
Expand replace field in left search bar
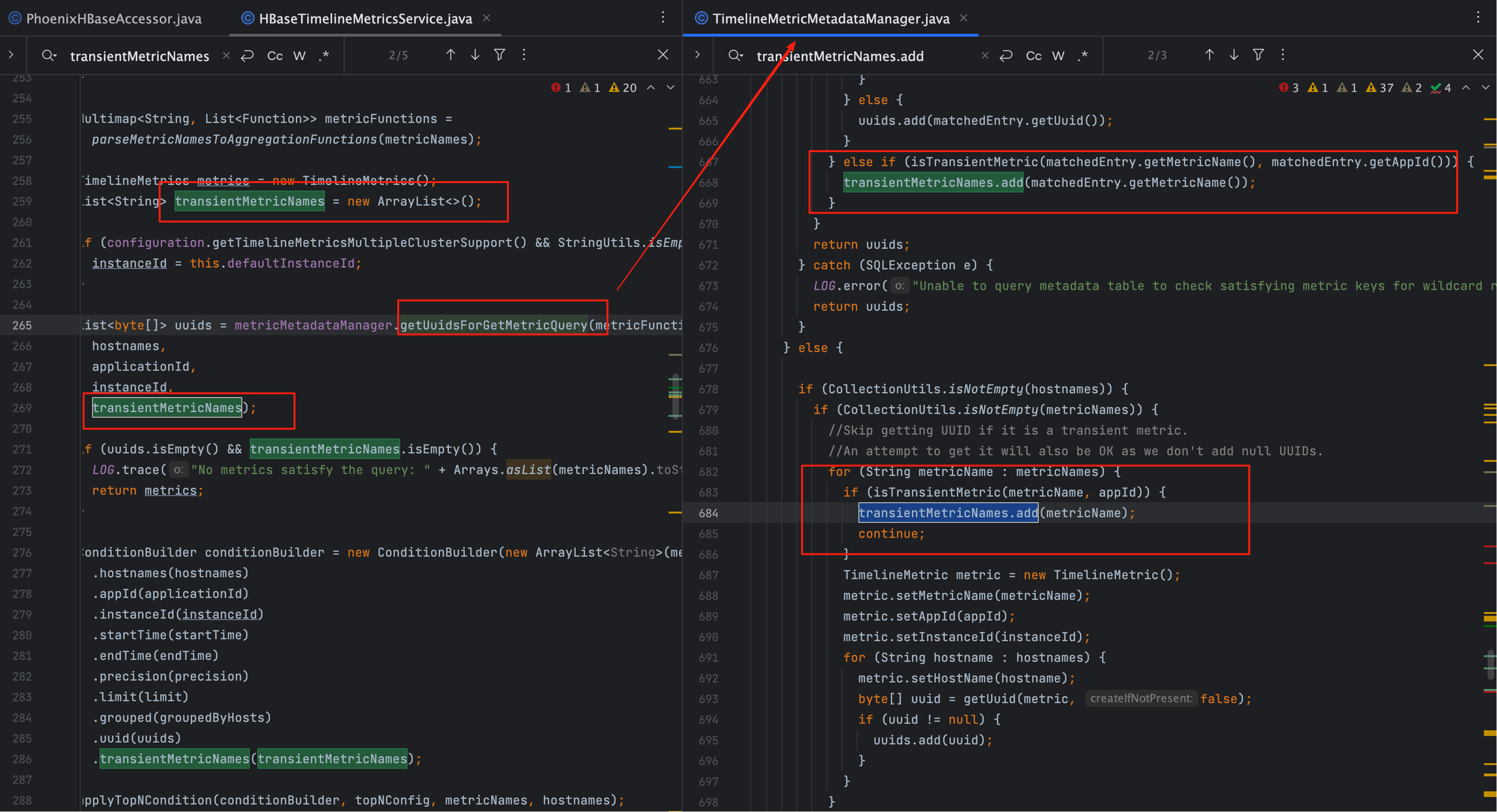11,54
